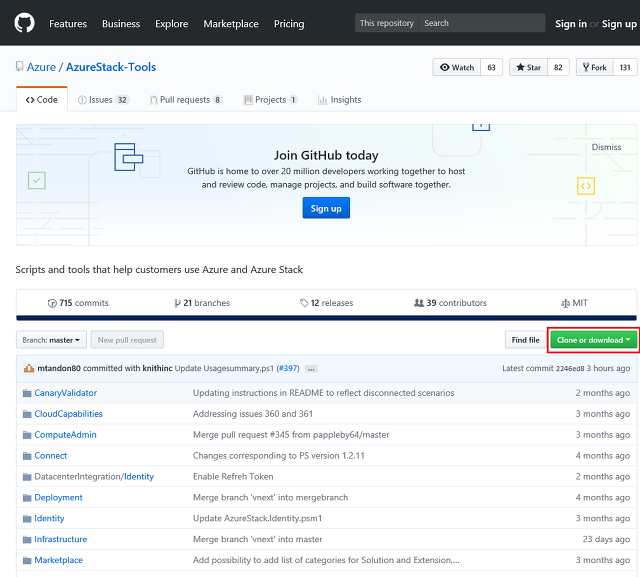
Task: Click the Identity folder icon
Action: 27,519
